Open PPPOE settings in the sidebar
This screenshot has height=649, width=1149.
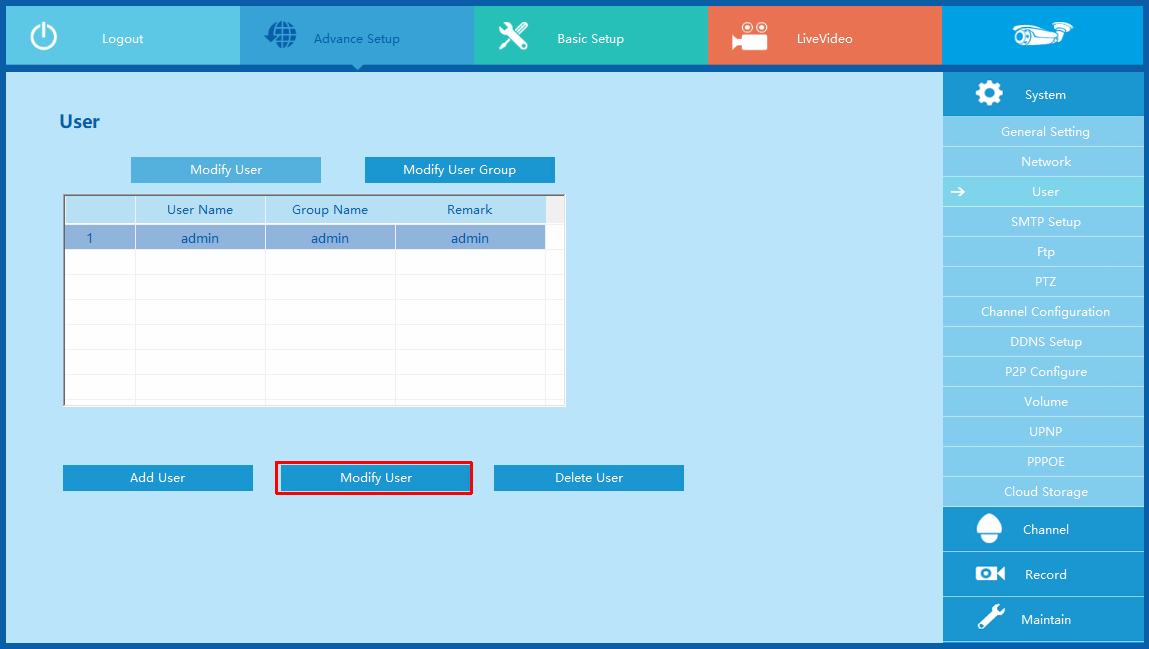[1043, 462]
